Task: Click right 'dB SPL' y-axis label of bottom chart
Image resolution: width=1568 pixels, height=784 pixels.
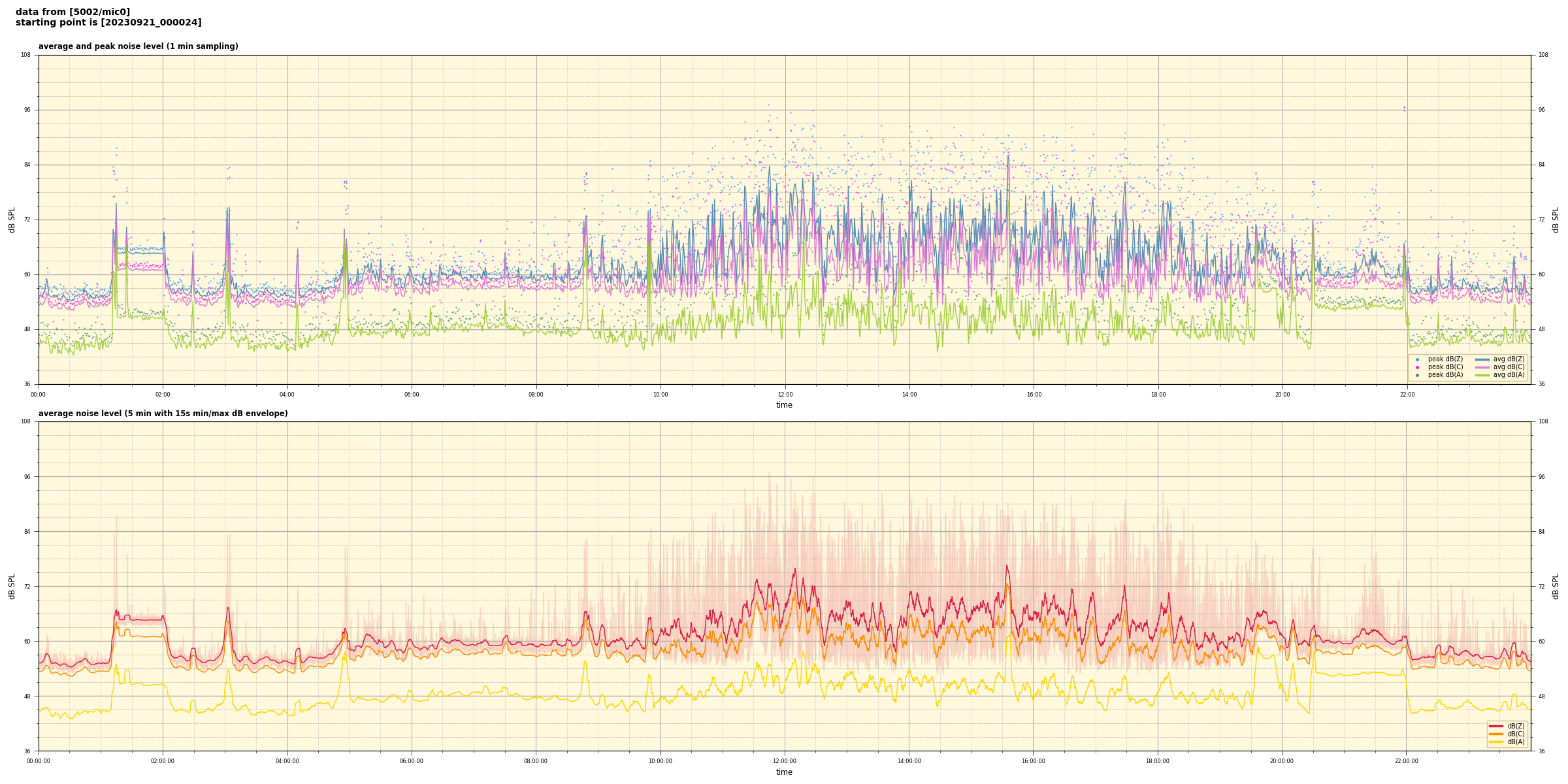Action: pos(1556,586)
